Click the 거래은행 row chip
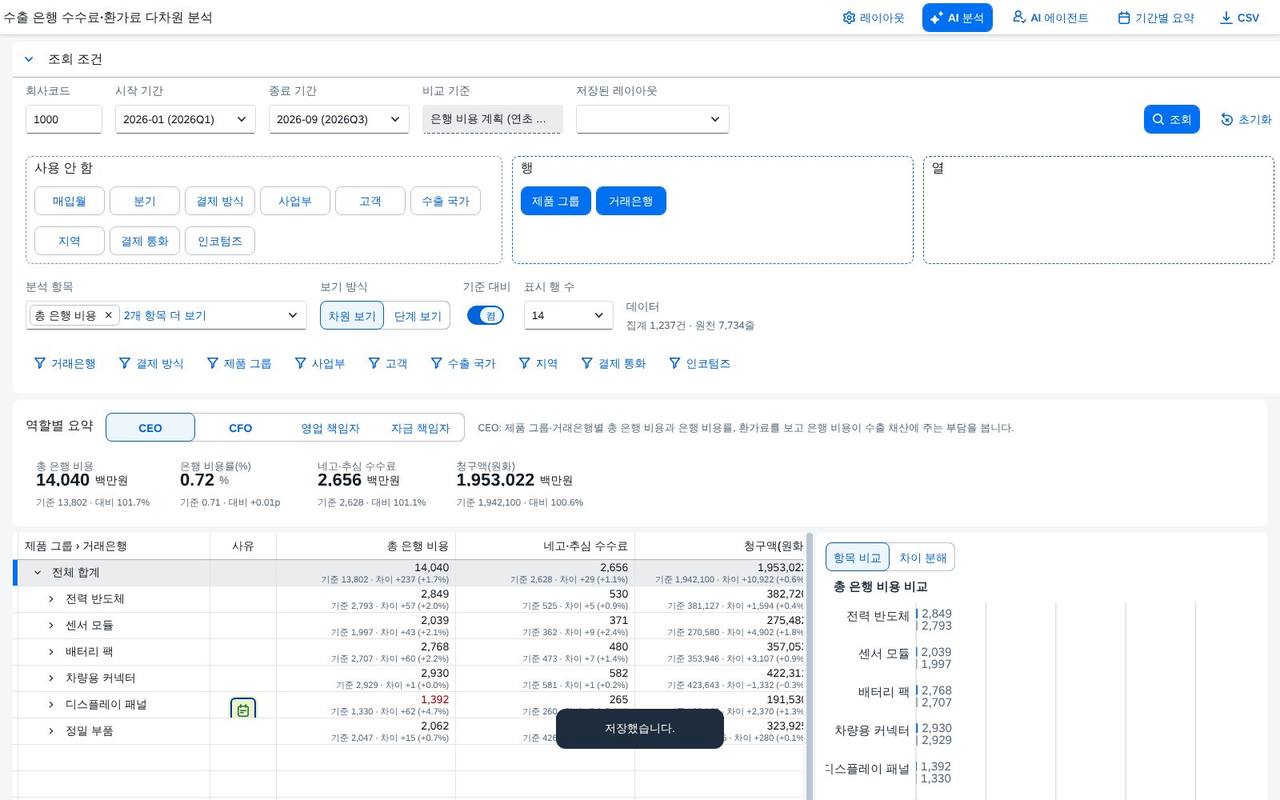1280x800 pixels. pos(631,201)
